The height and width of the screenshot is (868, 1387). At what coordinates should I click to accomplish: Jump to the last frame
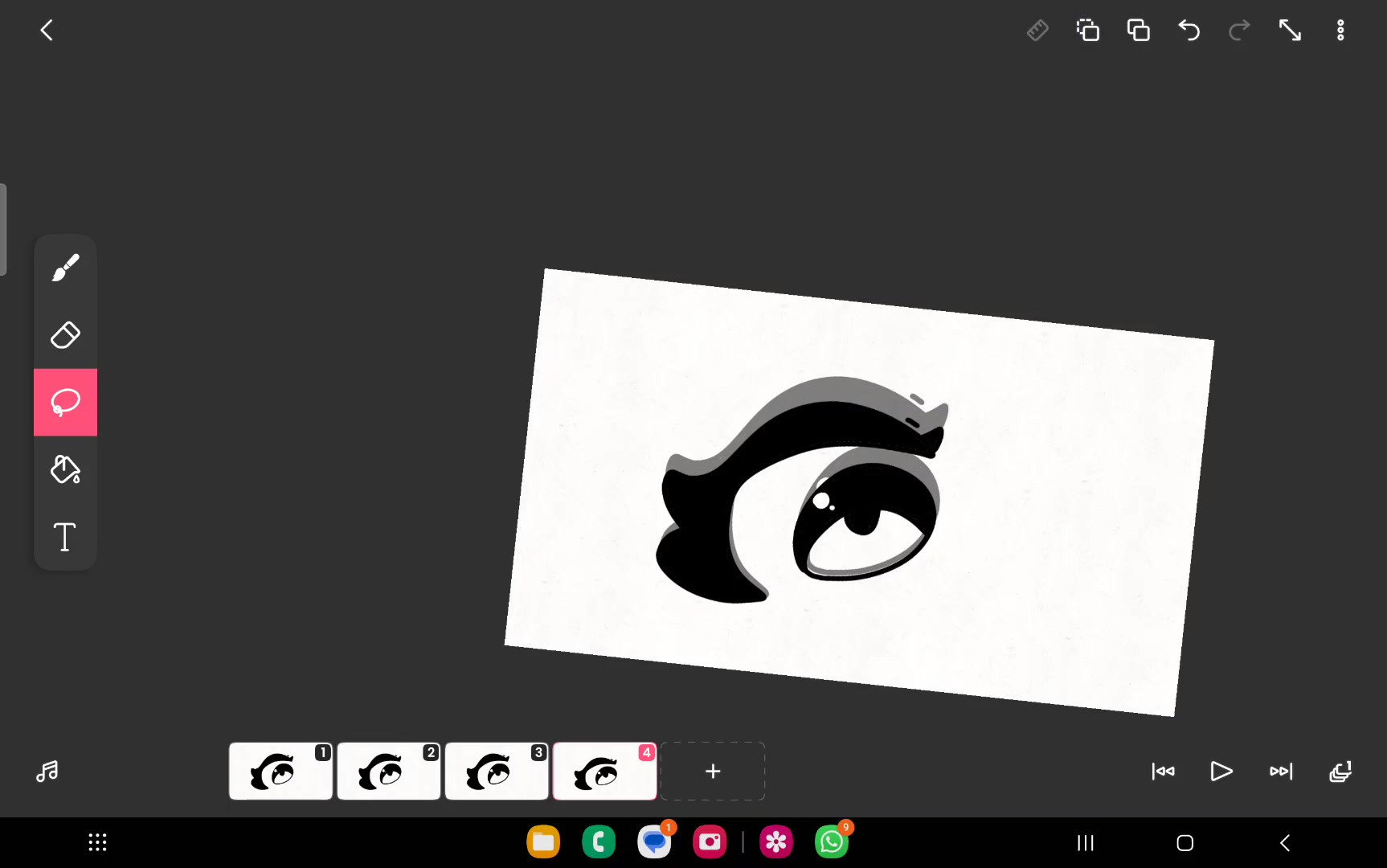(1281, 772)
